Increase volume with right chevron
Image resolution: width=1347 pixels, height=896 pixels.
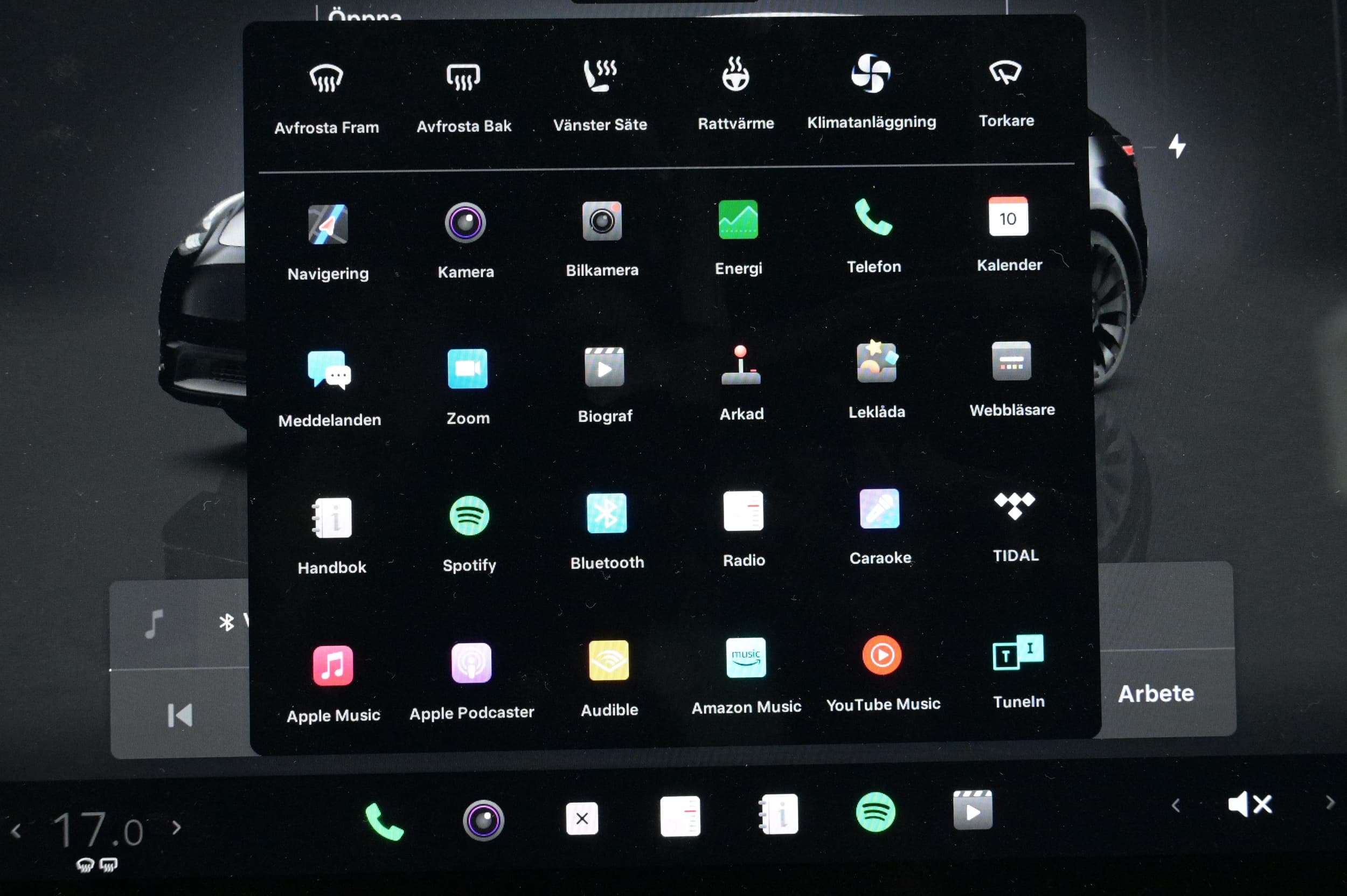point(1330,803)
